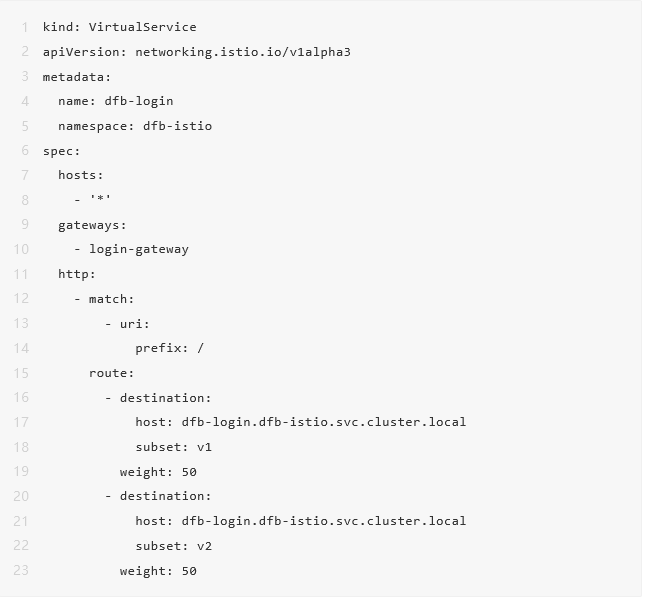Click the word VirtualService on line 1
This screenshot has height=599, width=645.
(x=143, y=27)
